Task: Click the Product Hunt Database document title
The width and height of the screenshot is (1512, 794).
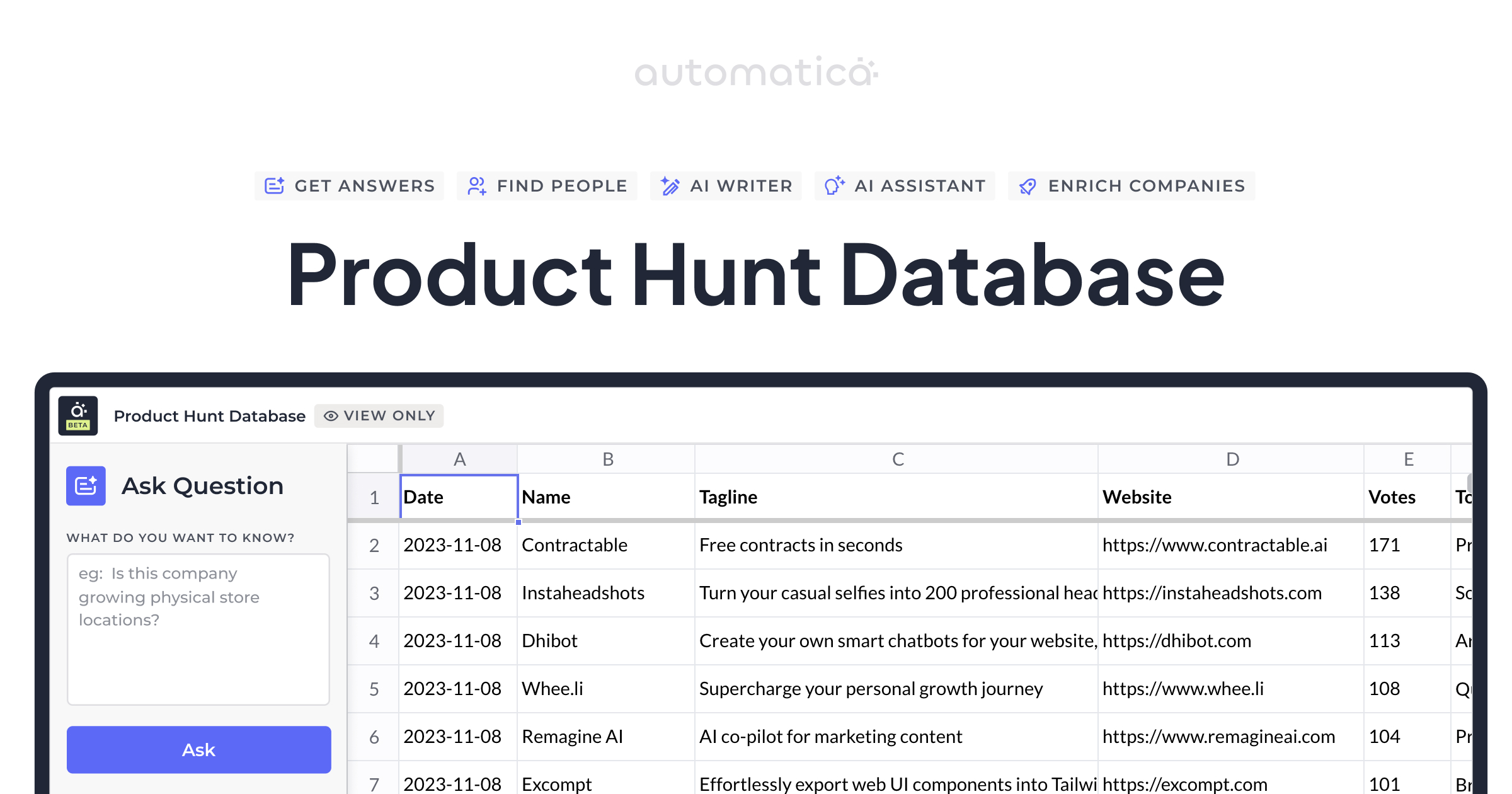Action: [209, 416]
